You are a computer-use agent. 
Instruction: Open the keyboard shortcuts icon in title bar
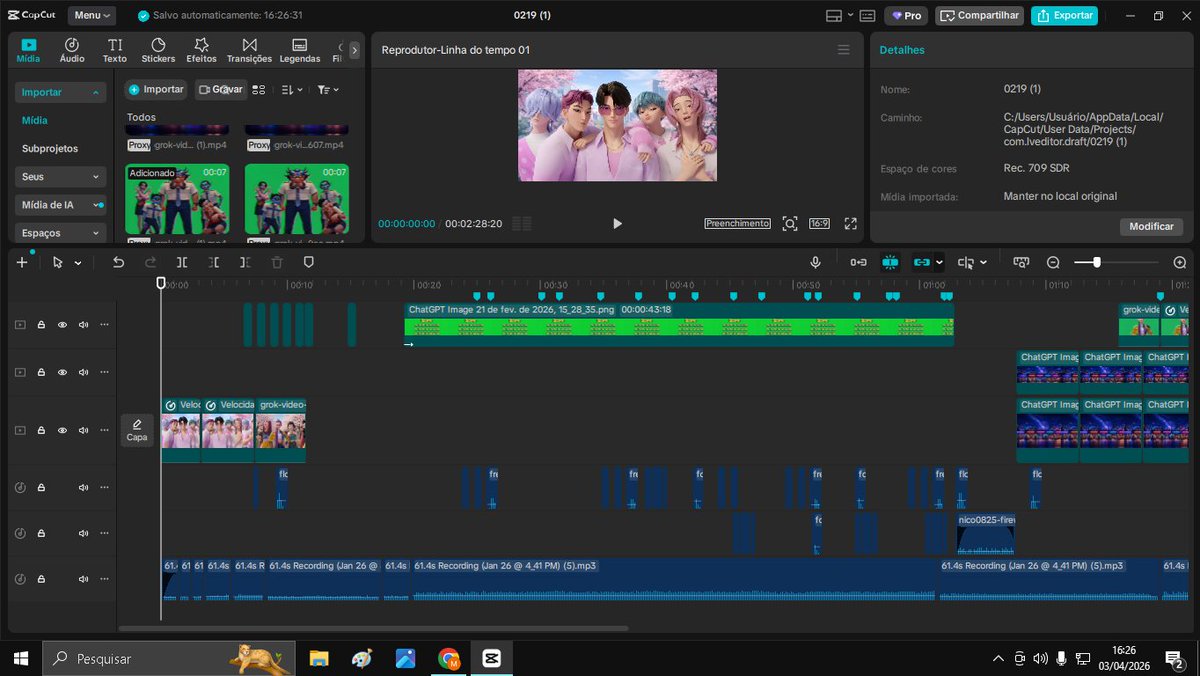click(867, 16)
